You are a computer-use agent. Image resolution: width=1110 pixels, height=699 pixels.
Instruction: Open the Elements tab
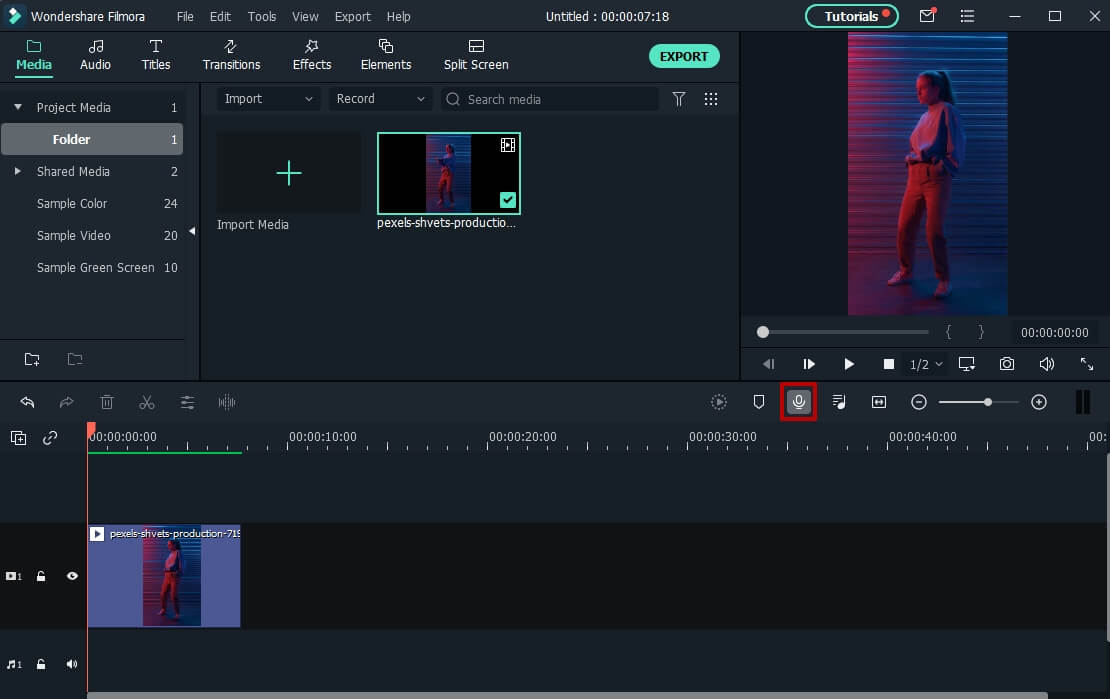pos(386,55)
